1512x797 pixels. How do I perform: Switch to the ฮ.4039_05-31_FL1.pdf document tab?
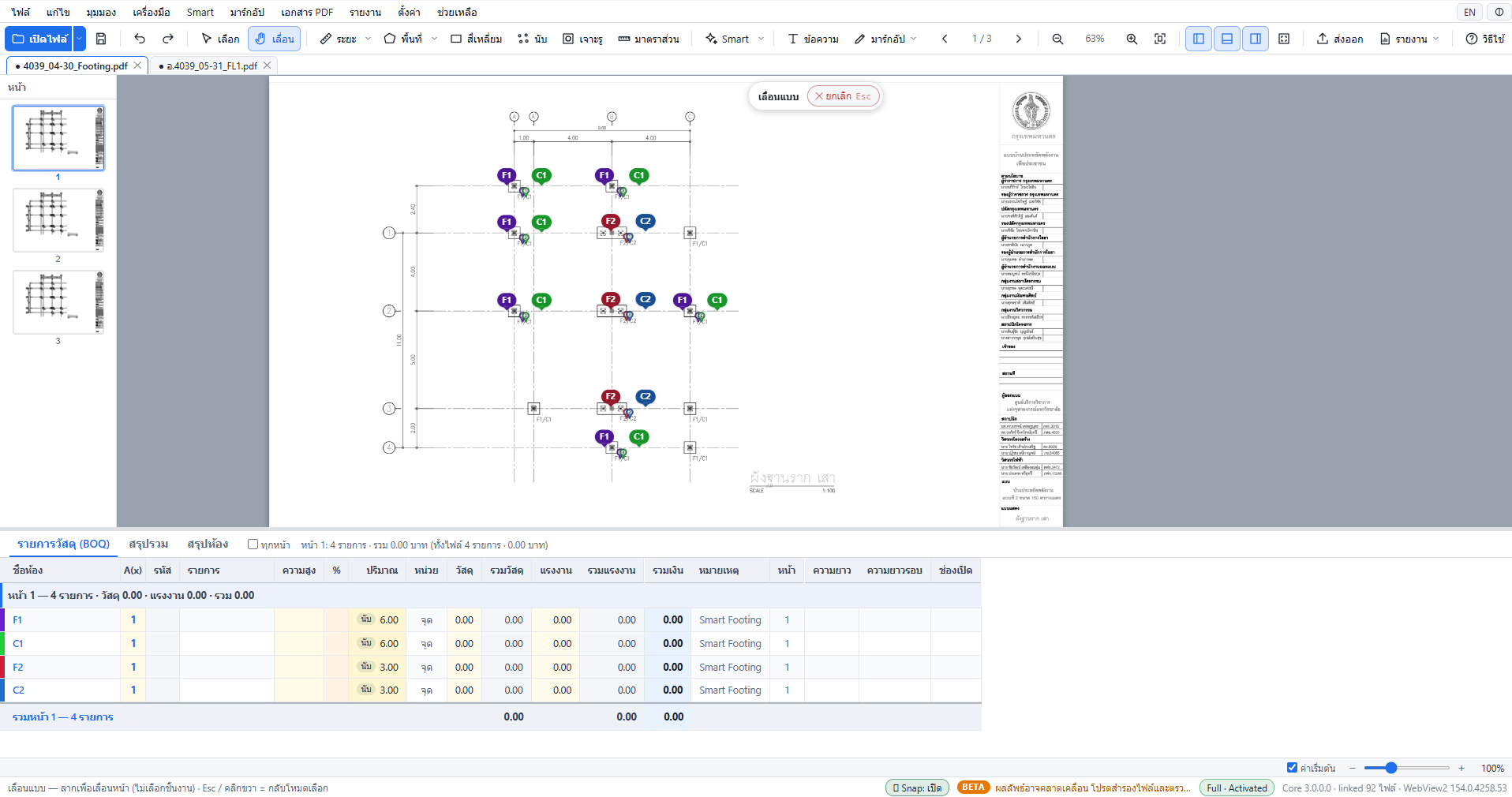(x=211, y=66)
